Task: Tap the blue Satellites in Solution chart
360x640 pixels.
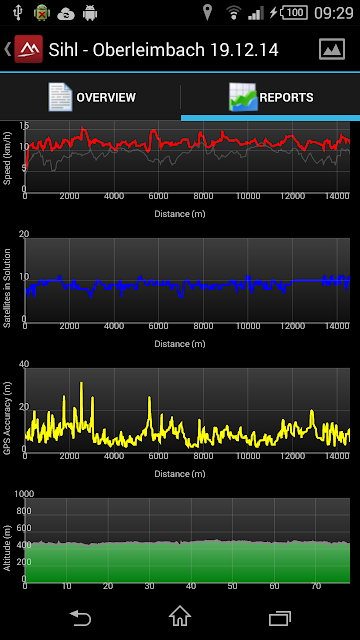Action: tap(187, 280)
